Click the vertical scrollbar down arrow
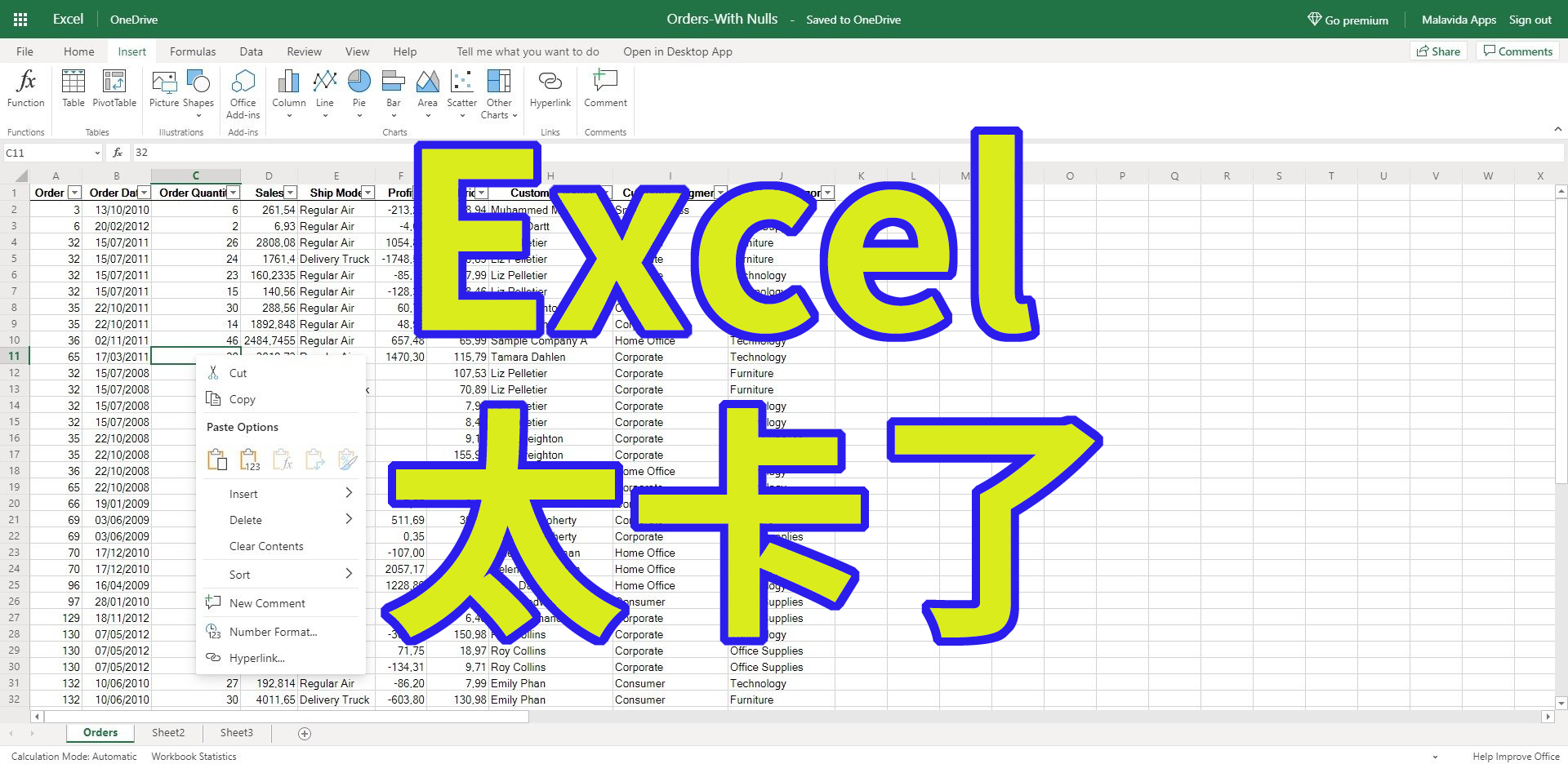This screenshot has width=1568, height=764. tap(1561, 703)
